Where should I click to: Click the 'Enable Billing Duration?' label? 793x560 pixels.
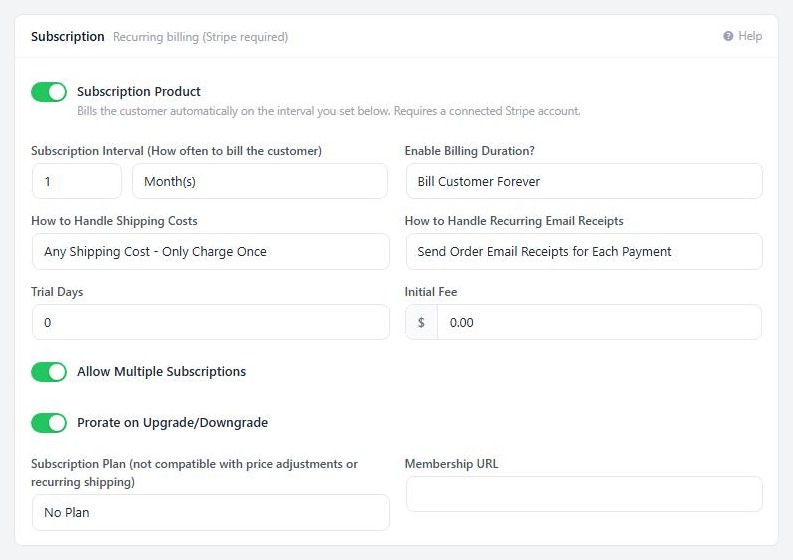point(469,151)
